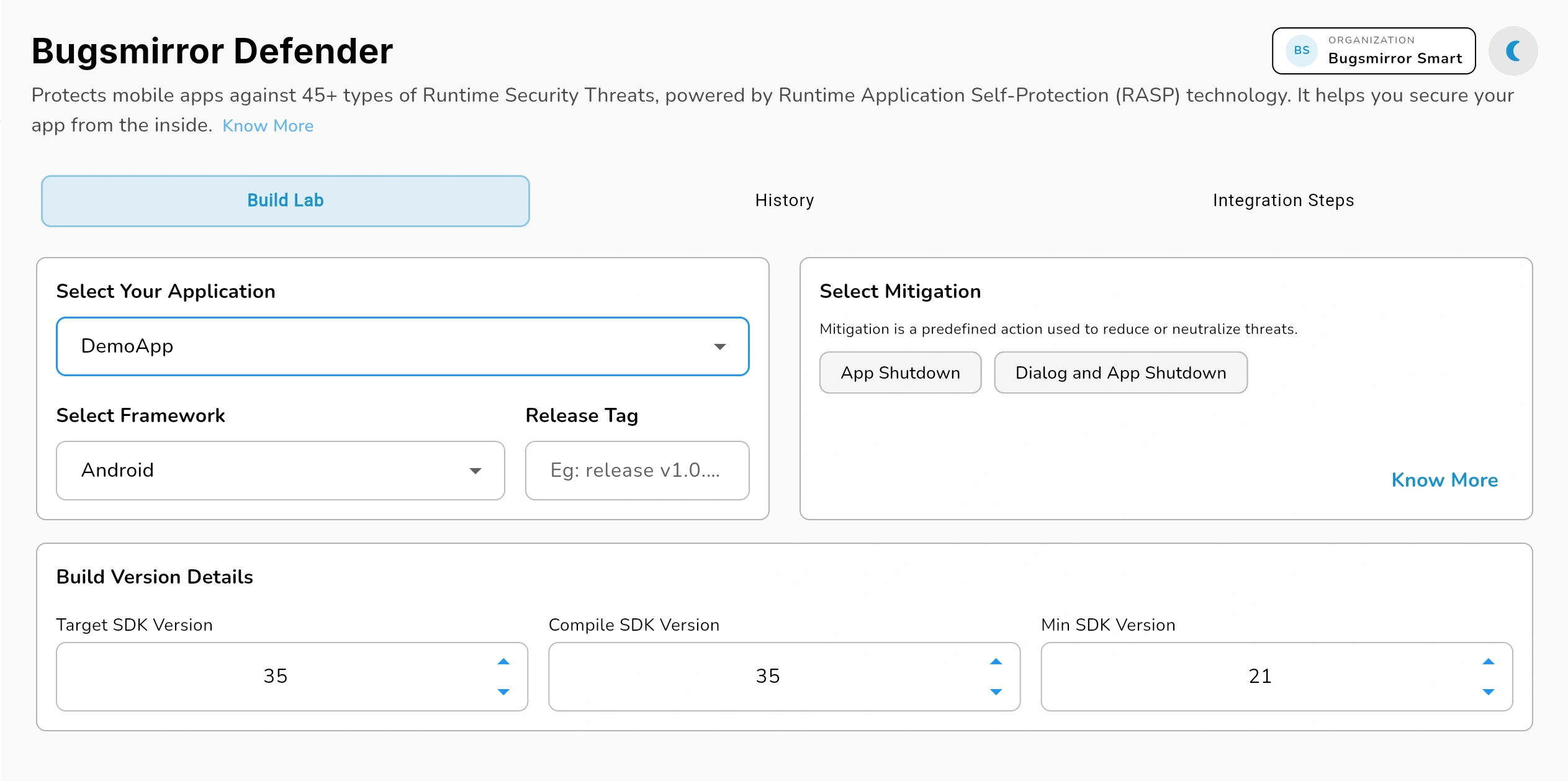Switch to the History tab
Viewport: 1568px width, 781px height.
[x=785, y=201]
